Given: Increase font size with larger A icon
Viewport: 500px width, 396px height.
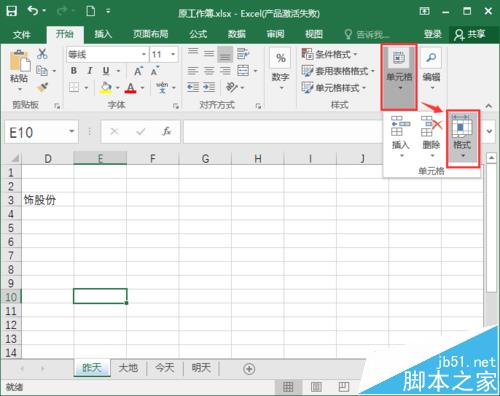Looking at the screenshot, I should 138,71.
